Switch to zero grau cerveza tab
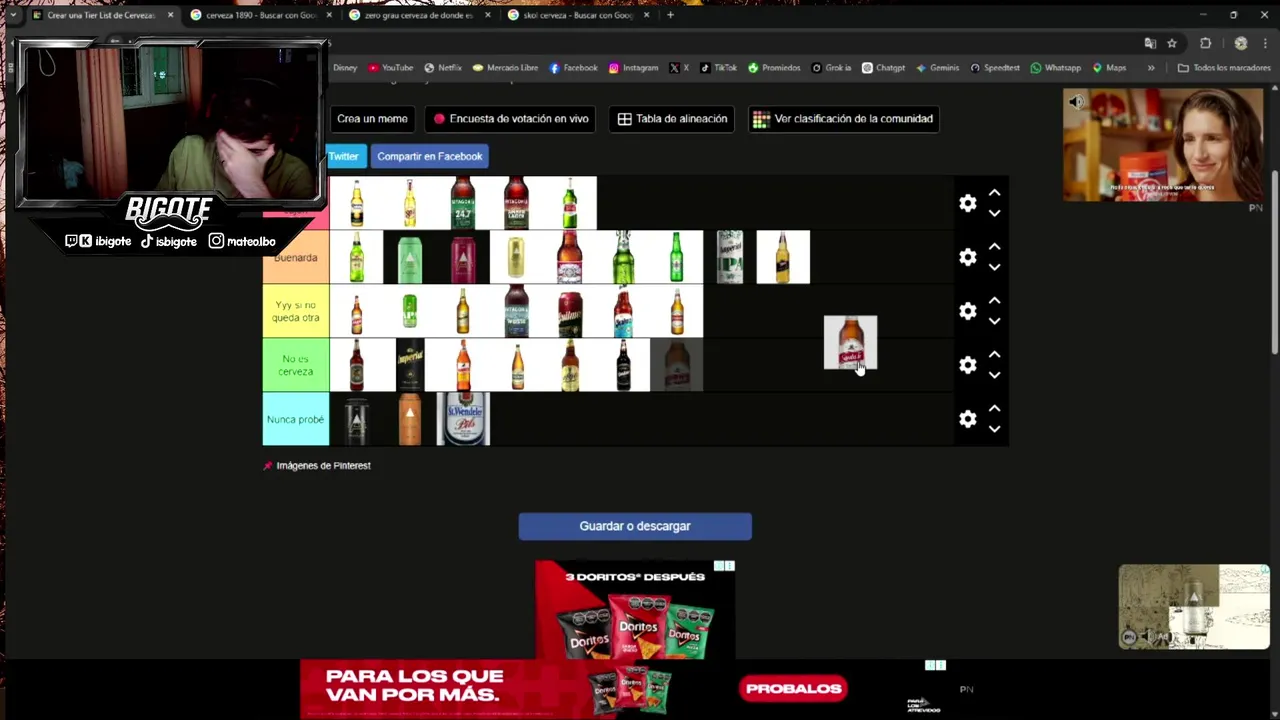Viewport: 1280px width, 720px height. pyautogui.click(x=418, y=15)
